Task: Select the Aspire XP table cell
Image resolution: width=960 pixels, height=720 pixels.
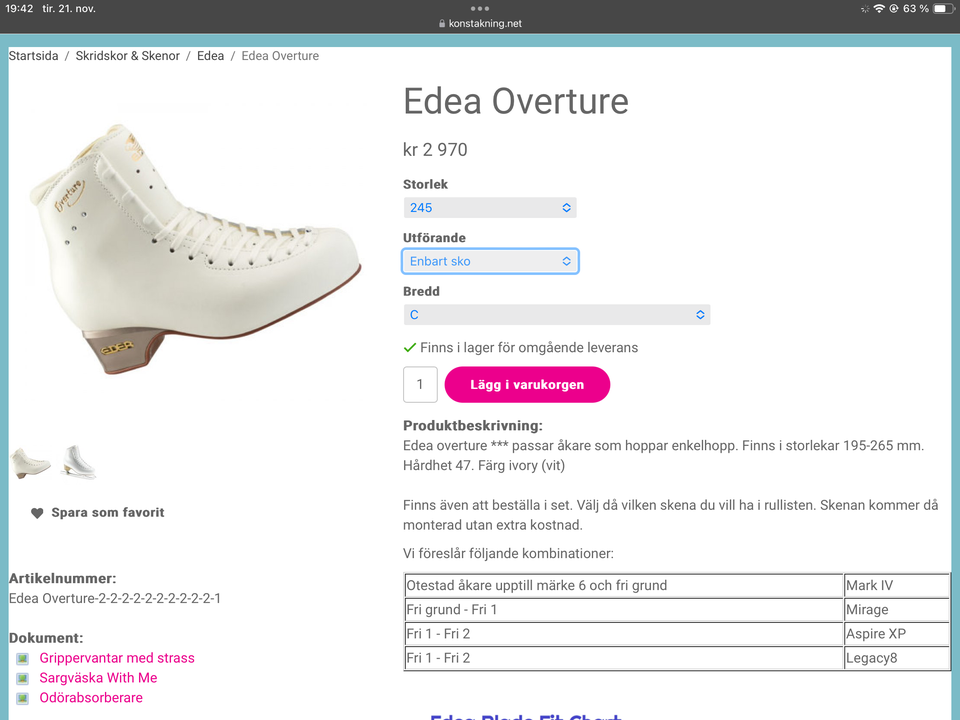Action: (897, 634)
